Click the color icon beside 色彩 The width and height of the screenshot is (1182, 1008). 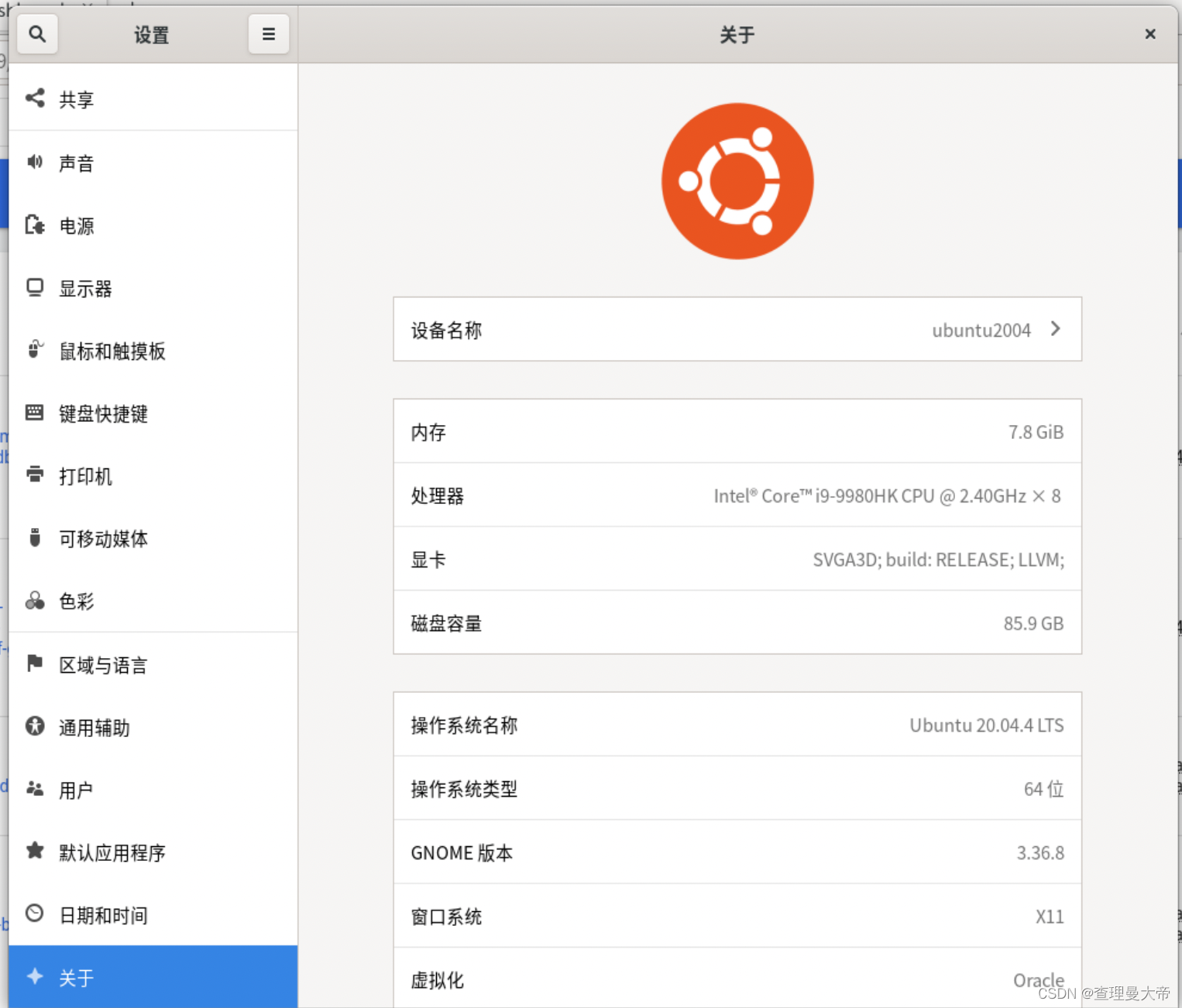tap(35, 601)
